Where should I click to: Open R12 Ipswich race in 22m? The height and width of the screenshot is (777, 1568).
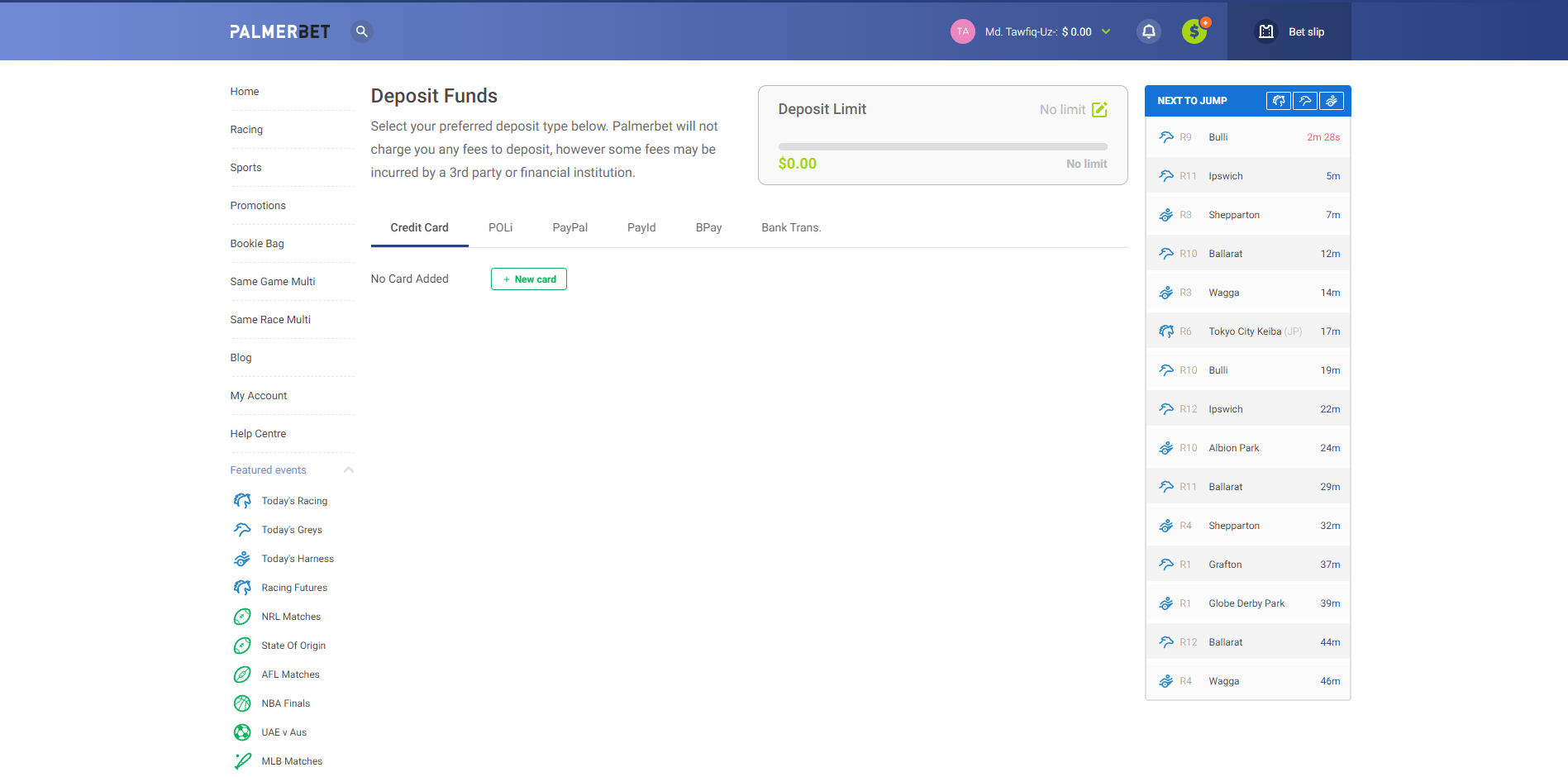pos(1247,409)
